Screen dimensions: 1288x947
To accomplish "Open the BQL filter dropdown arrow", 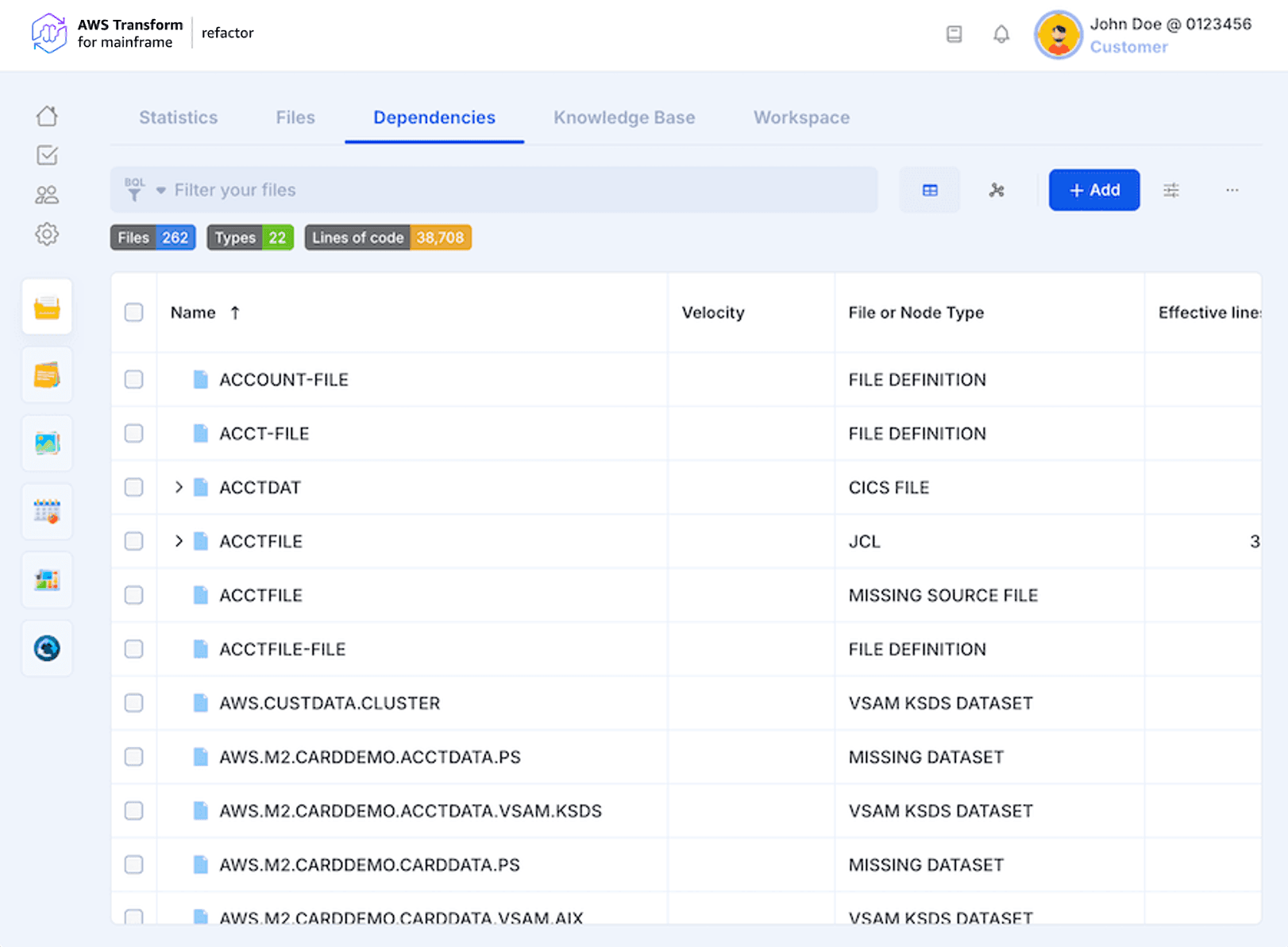I will [161, 191].
